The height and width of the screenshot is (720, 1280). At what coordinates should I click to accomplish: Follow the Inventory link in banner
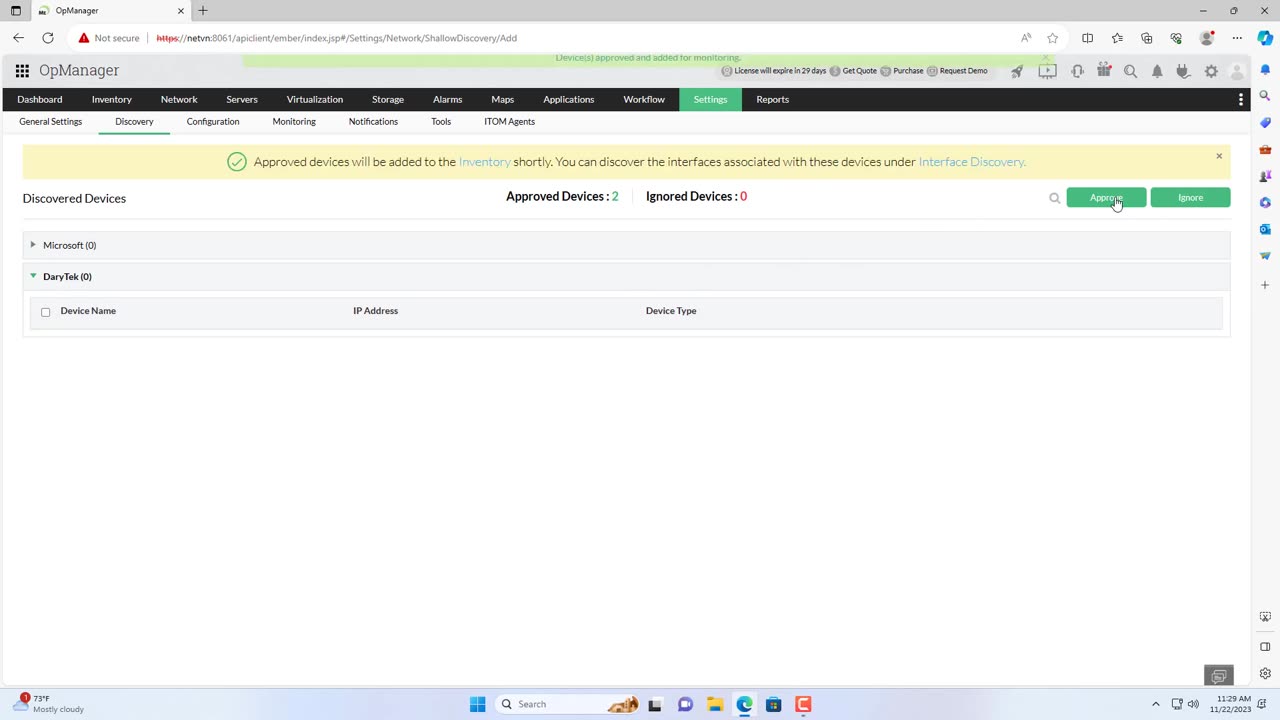(484, 162)
